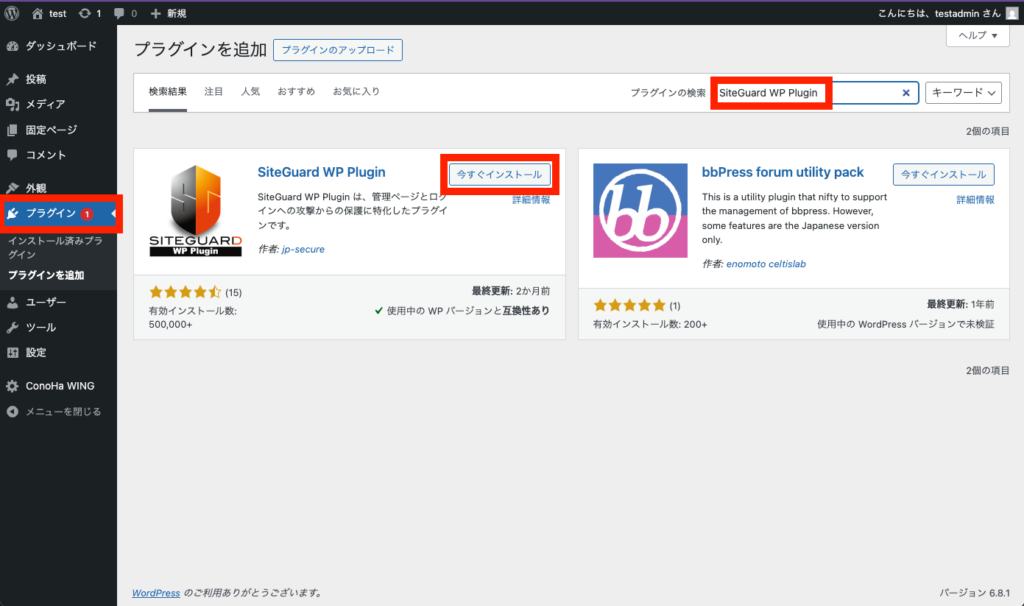The width and height of the screenshot is (1024, 606).
Task: Click バージョン 6.8.1 footer text
Action: click(x=974, y=593)
